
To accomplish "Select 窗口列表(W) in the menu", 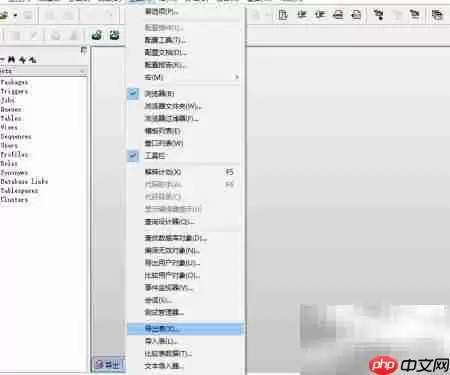I will (184, 144).
